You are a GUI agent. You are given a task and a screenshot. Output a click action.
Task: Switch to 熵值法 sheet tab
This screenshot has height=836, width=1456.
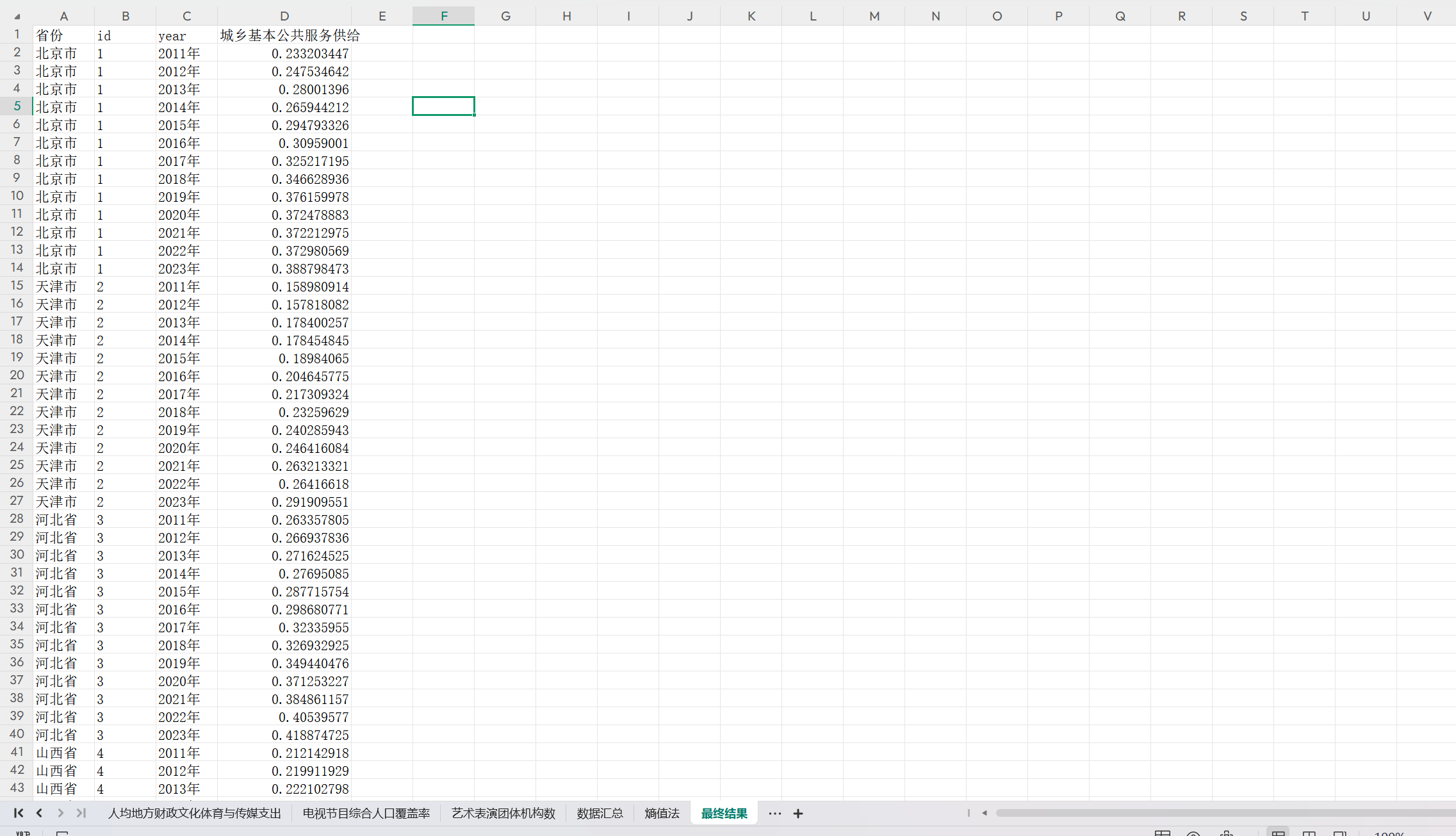tap(662, 814)
